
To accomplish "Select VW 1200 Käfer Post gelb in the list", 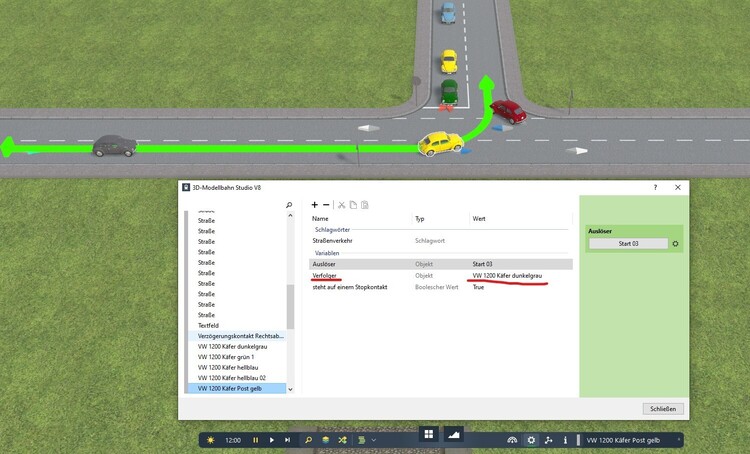I will (x=230, y=388).
